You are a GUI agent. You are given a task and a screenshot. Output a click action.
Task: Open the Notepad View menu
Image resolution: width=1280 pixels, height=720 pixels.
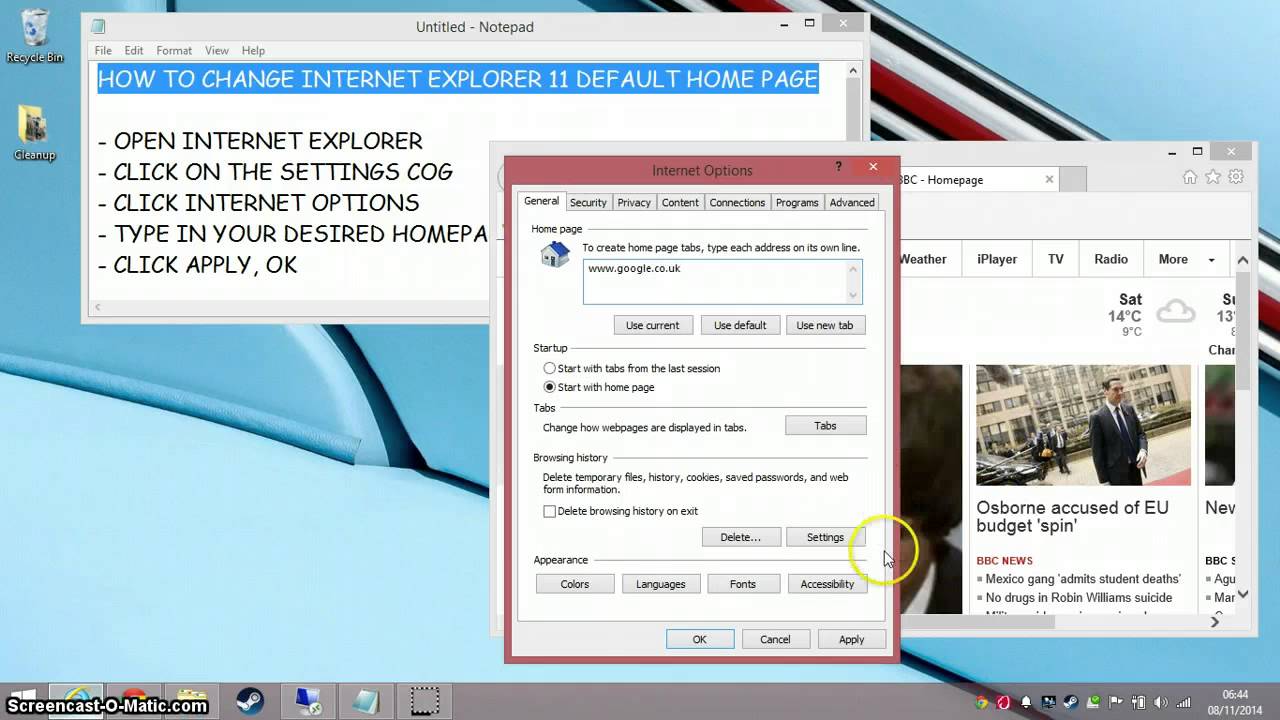(217, 50)
